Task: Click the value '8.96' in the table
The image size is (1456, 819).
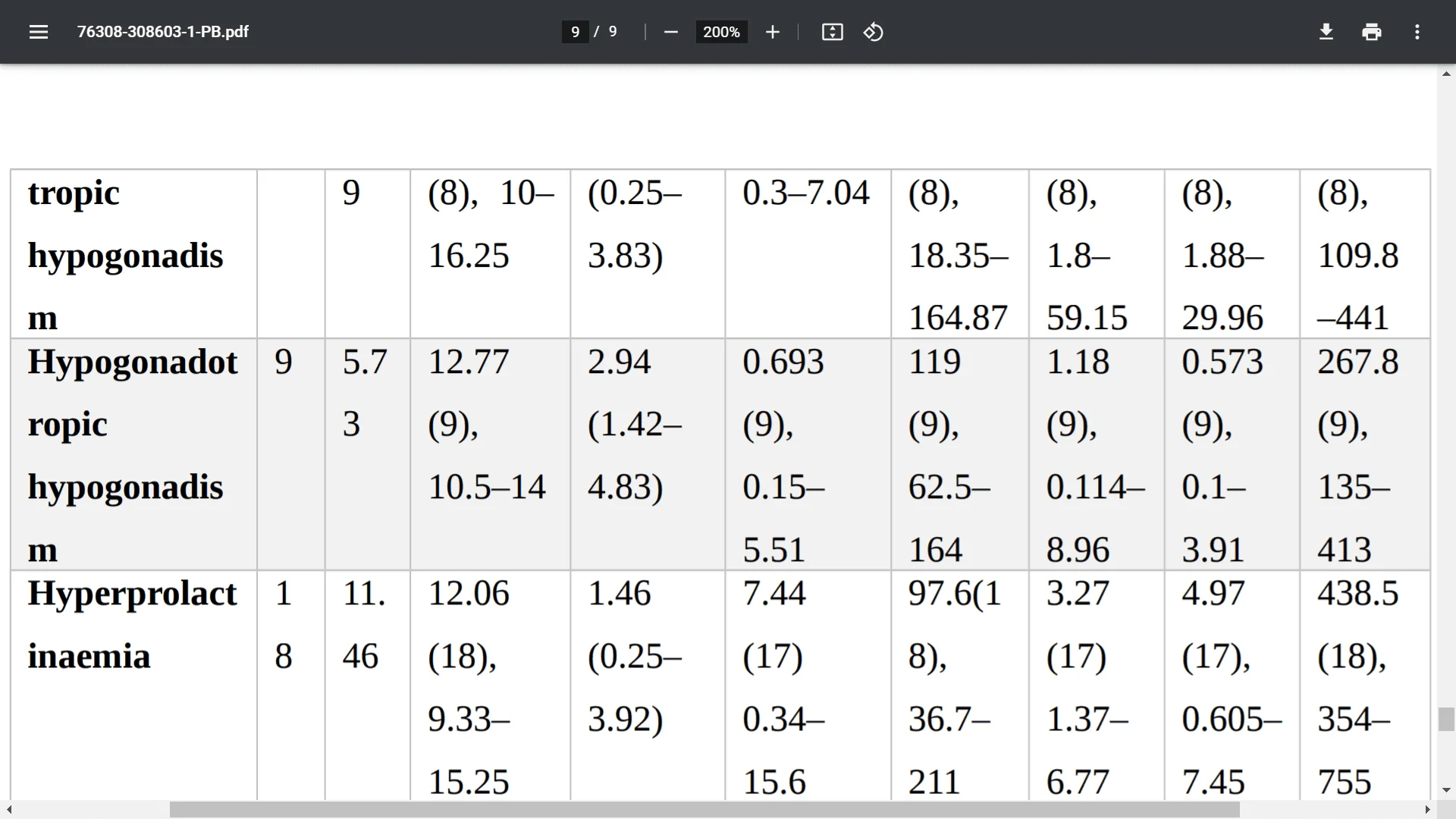Action: coord(1078,550)
